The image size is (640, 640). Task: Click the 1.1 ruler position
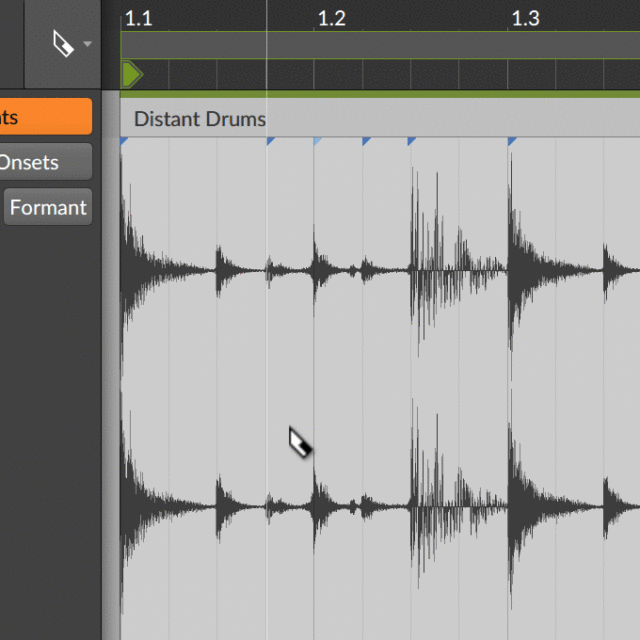point(139,18)
